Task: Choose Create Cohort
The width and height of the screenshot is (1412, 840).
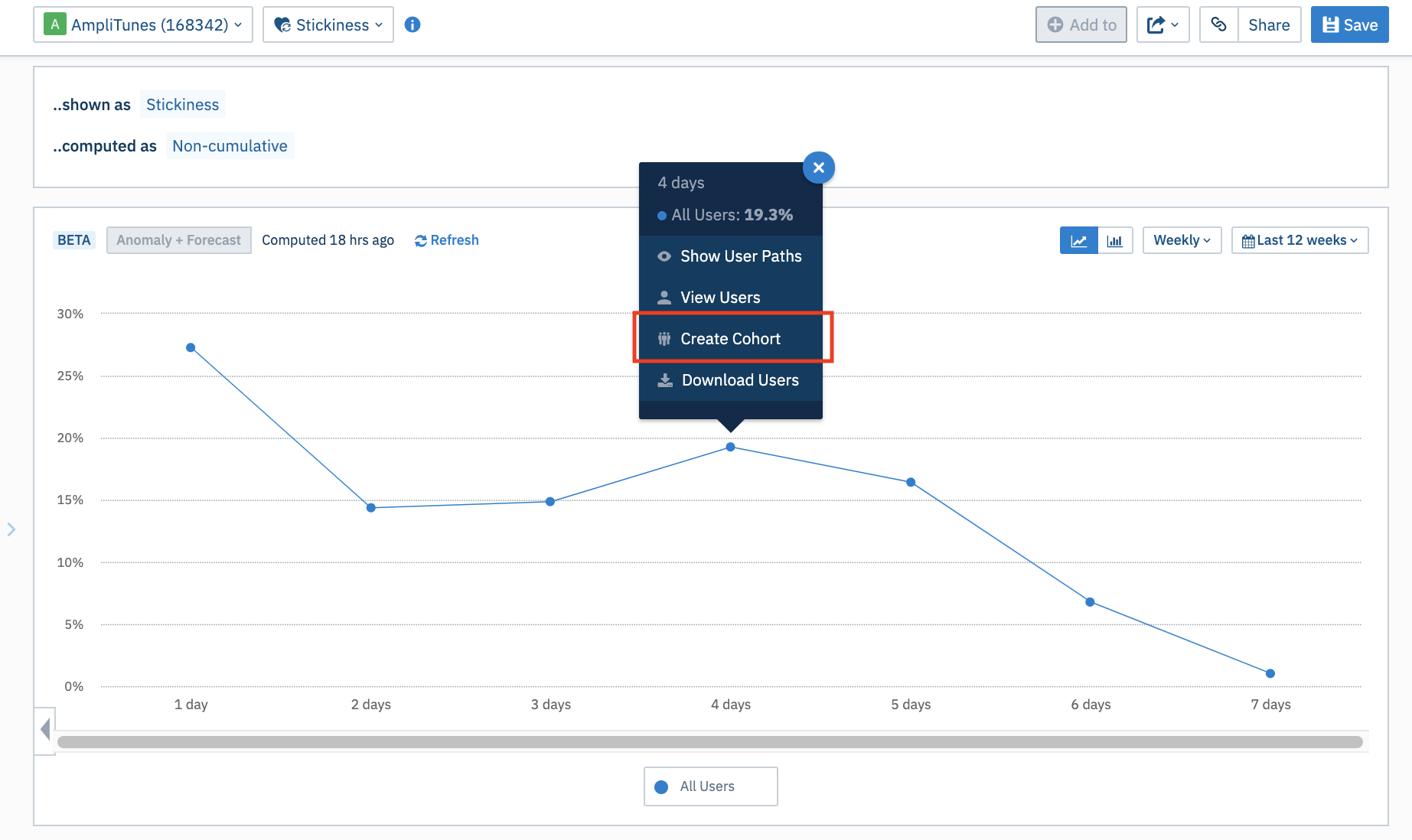Action: point(731,339)
